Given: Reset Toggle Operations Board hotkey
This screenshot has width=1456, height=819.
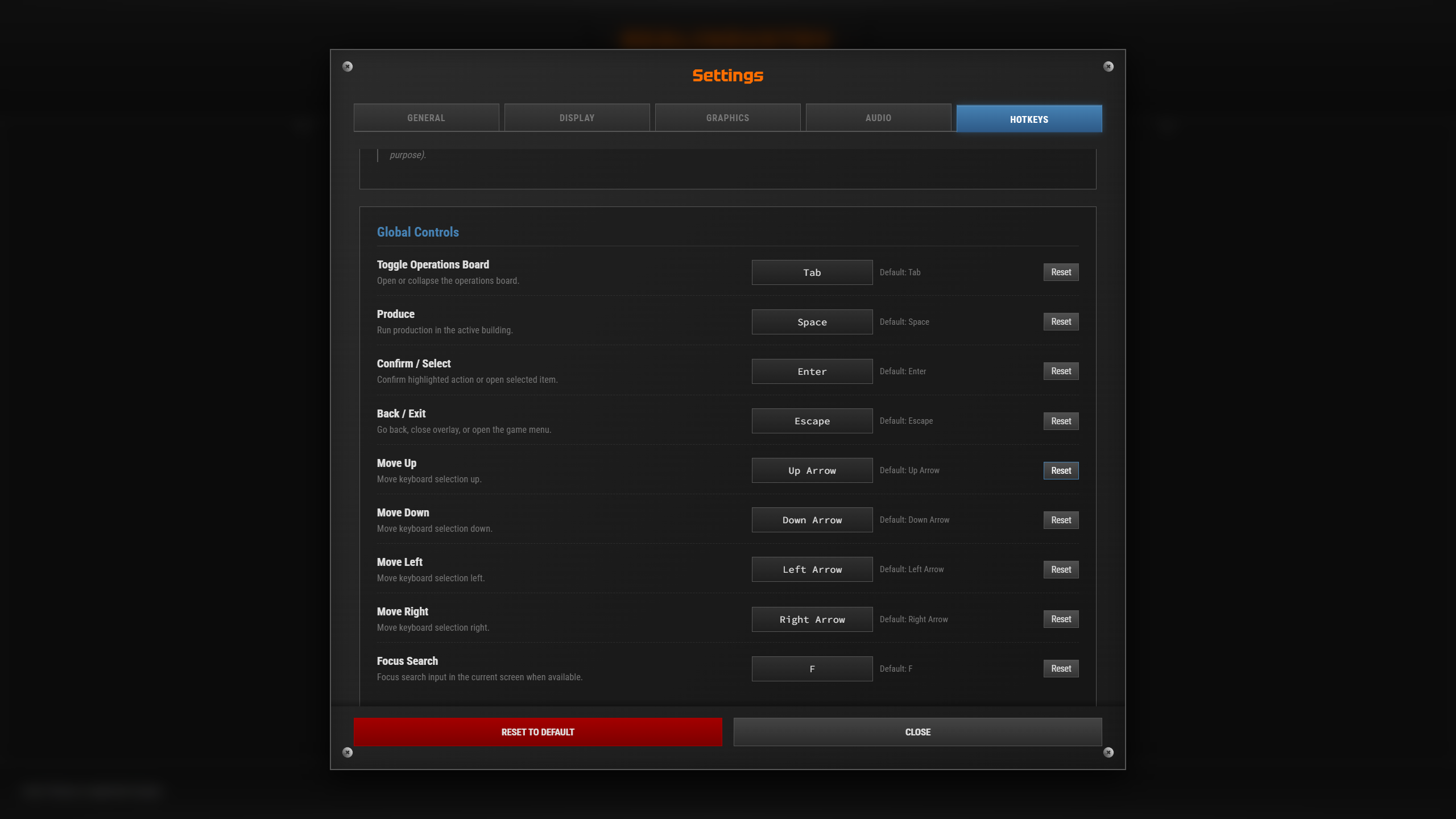Looking at the screenshot, I should tap(1061, 272).
